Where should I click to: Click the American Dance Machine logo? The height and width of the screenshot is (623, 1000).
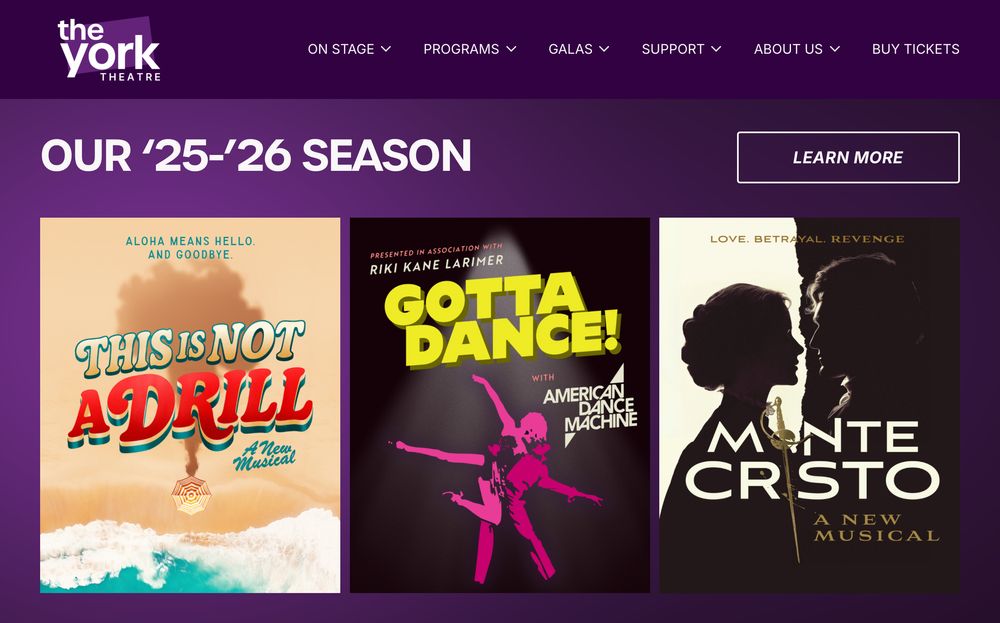[x=591, y=406]
